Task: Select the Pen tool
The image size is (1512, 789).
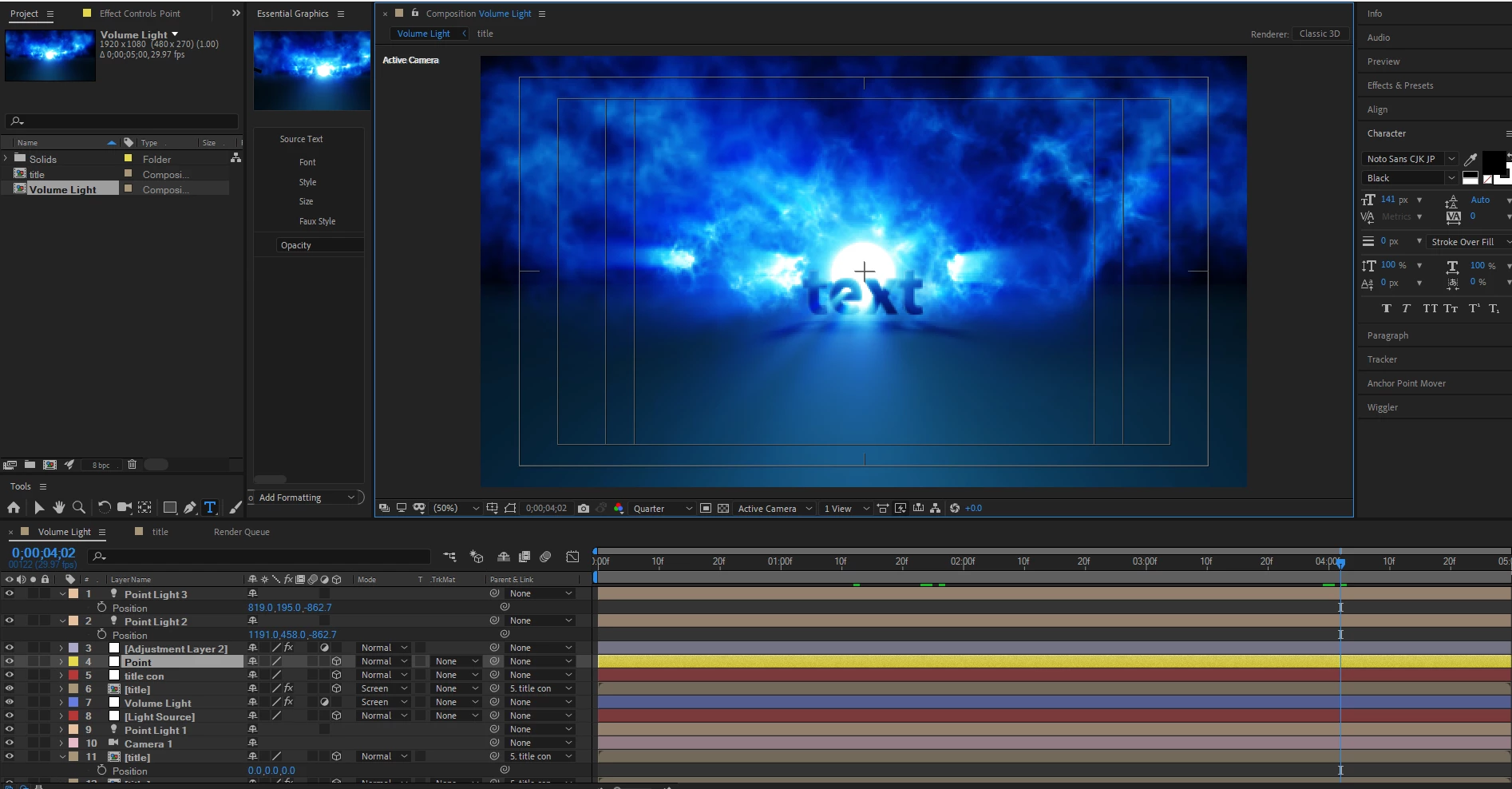Action: coord(190,507)
